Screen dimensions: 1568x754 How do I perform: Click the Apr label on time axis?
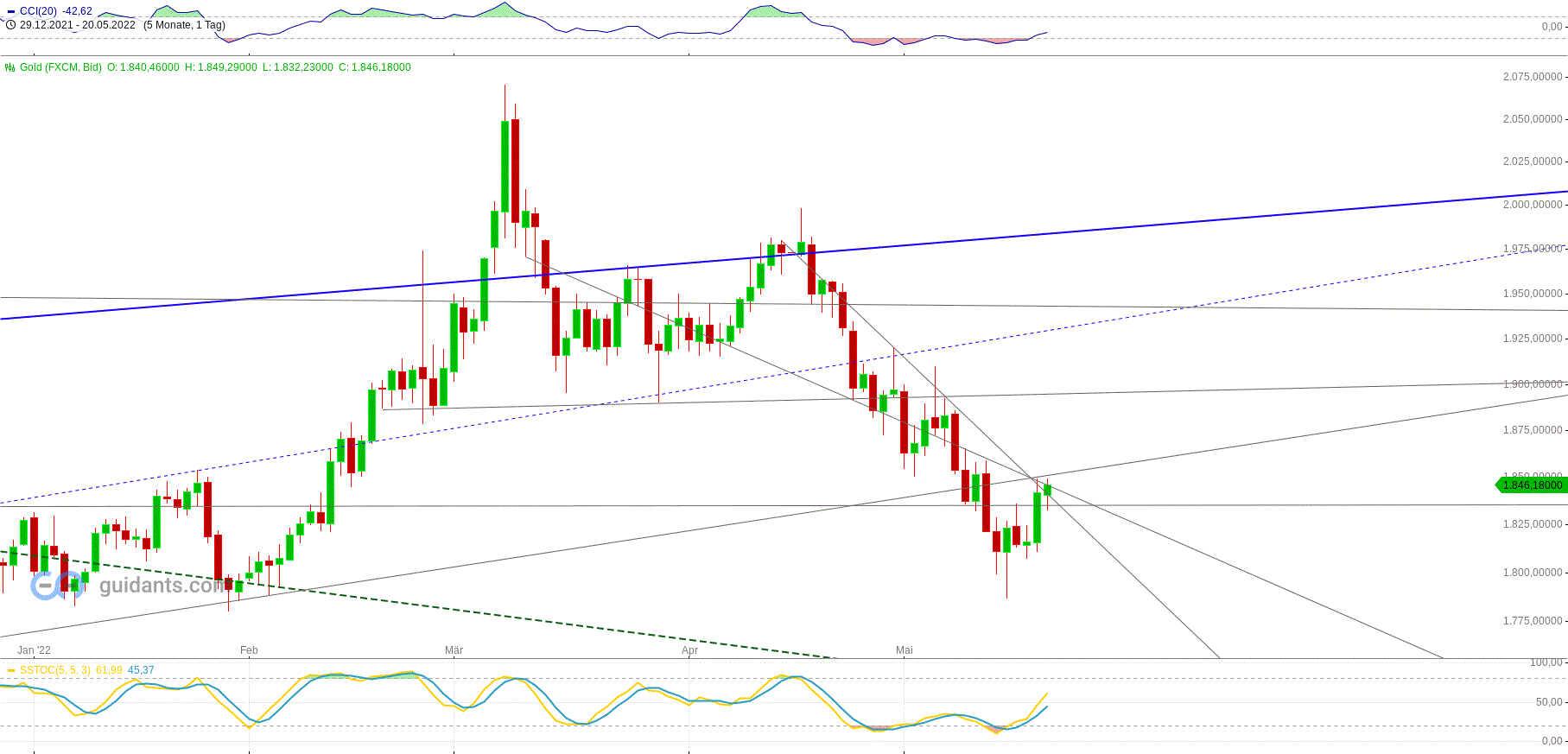pyautogui.click(x=689, y=650)
